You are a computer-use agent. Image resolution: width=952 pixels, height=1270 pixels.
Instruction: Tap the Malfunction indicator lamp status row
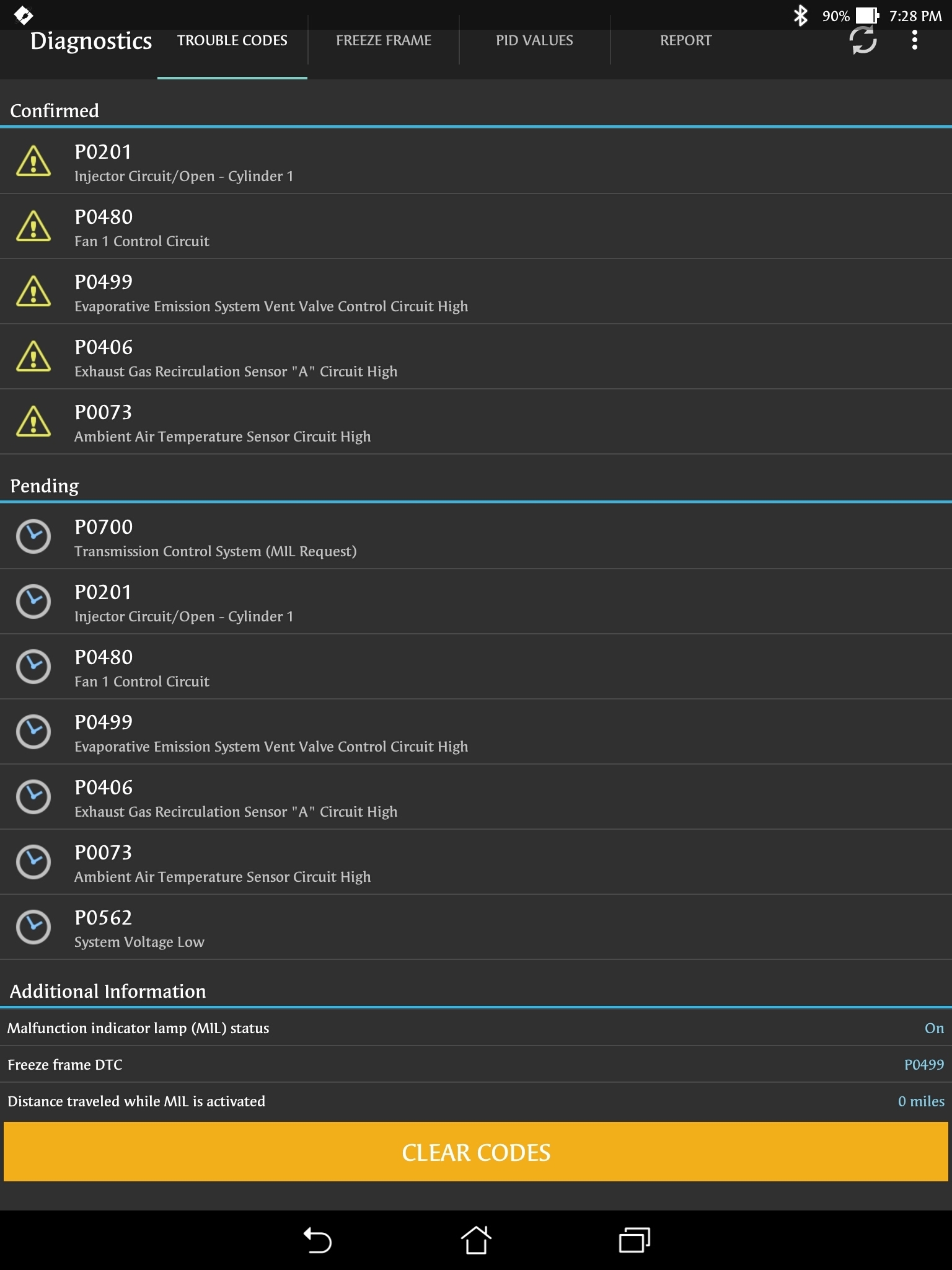pyautogui.click(x=476, y=1028)
